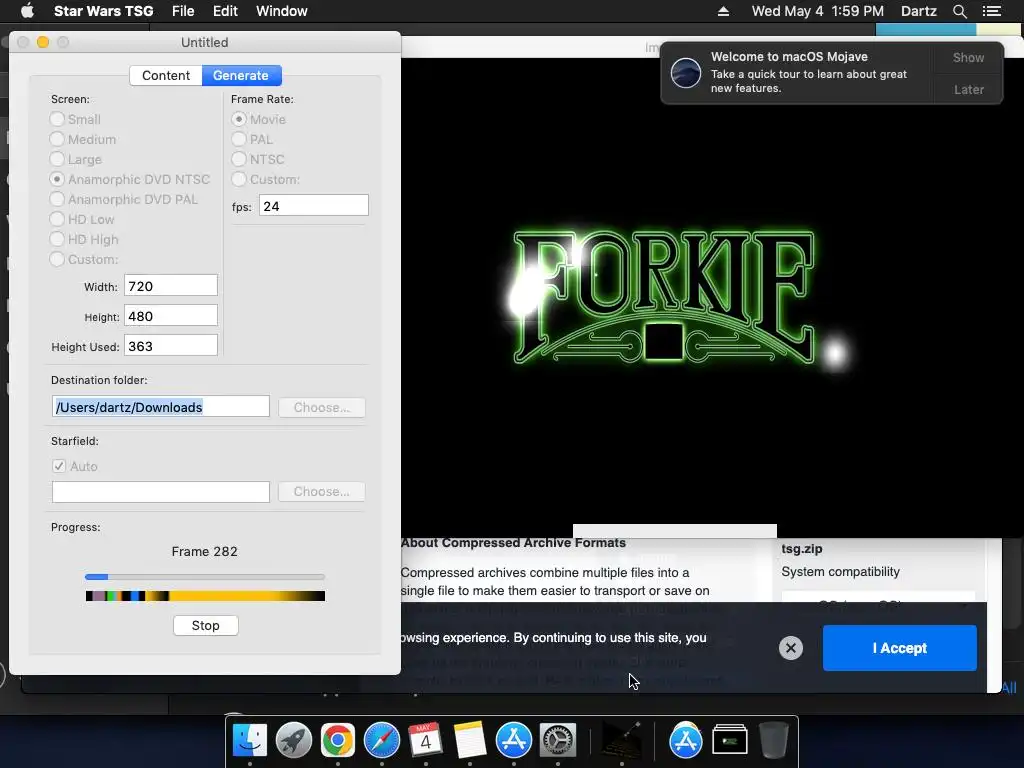1024x768 pixels.
Task: Select Anamorphic DVD NTSC radio
Action: click(57, 180)
